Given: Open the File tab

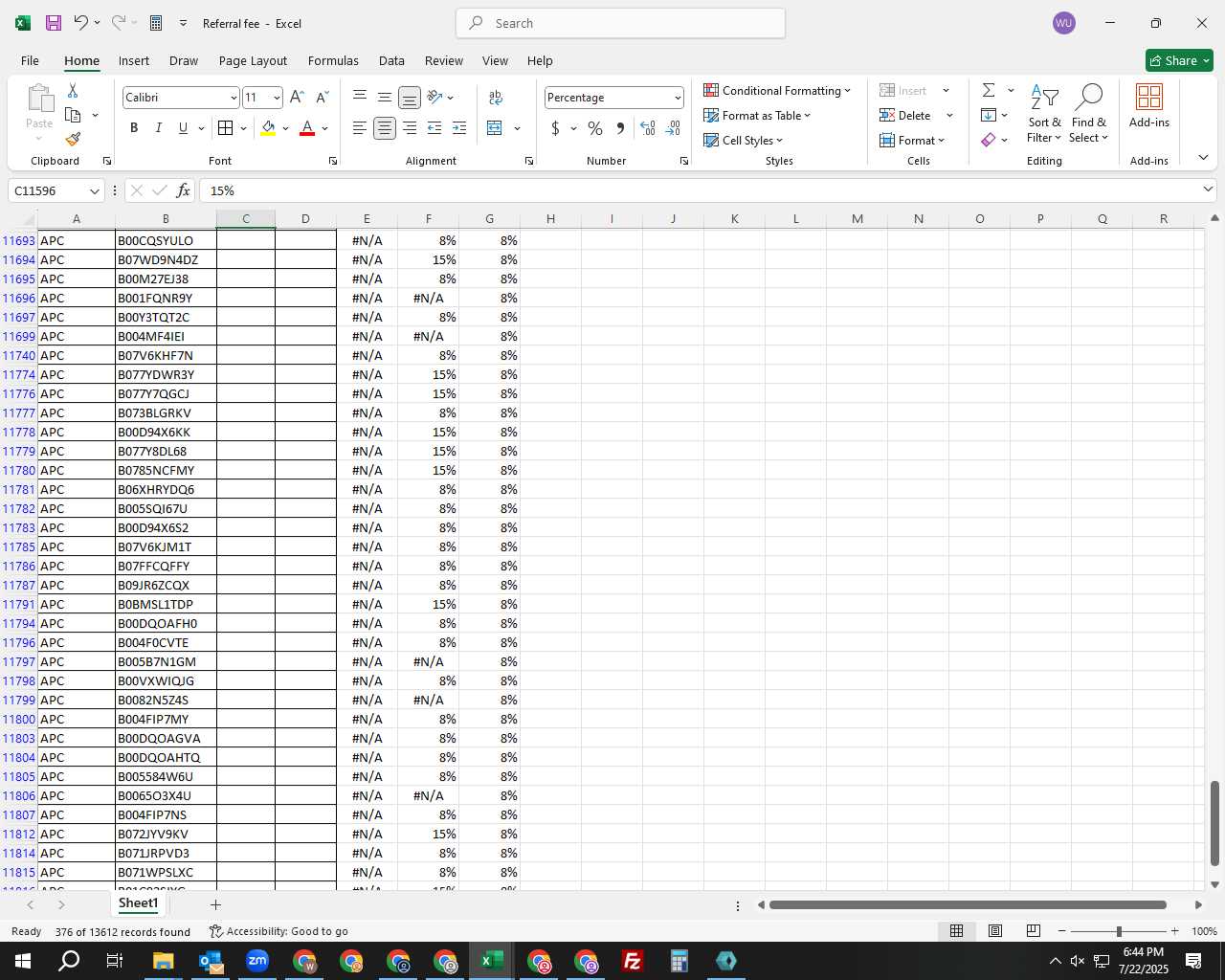Looking at the screenshot, I should click(30, 60).
